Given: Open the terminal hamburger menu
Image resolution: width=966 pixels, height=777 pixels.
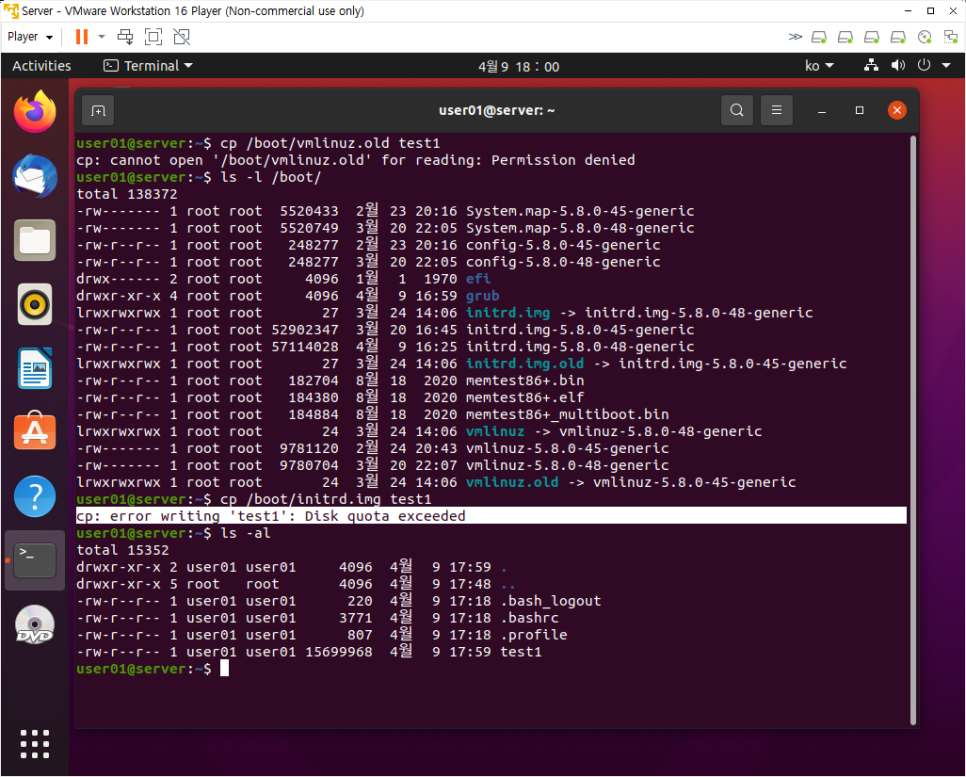Looking at the screenshot, I should coord(776,110).
